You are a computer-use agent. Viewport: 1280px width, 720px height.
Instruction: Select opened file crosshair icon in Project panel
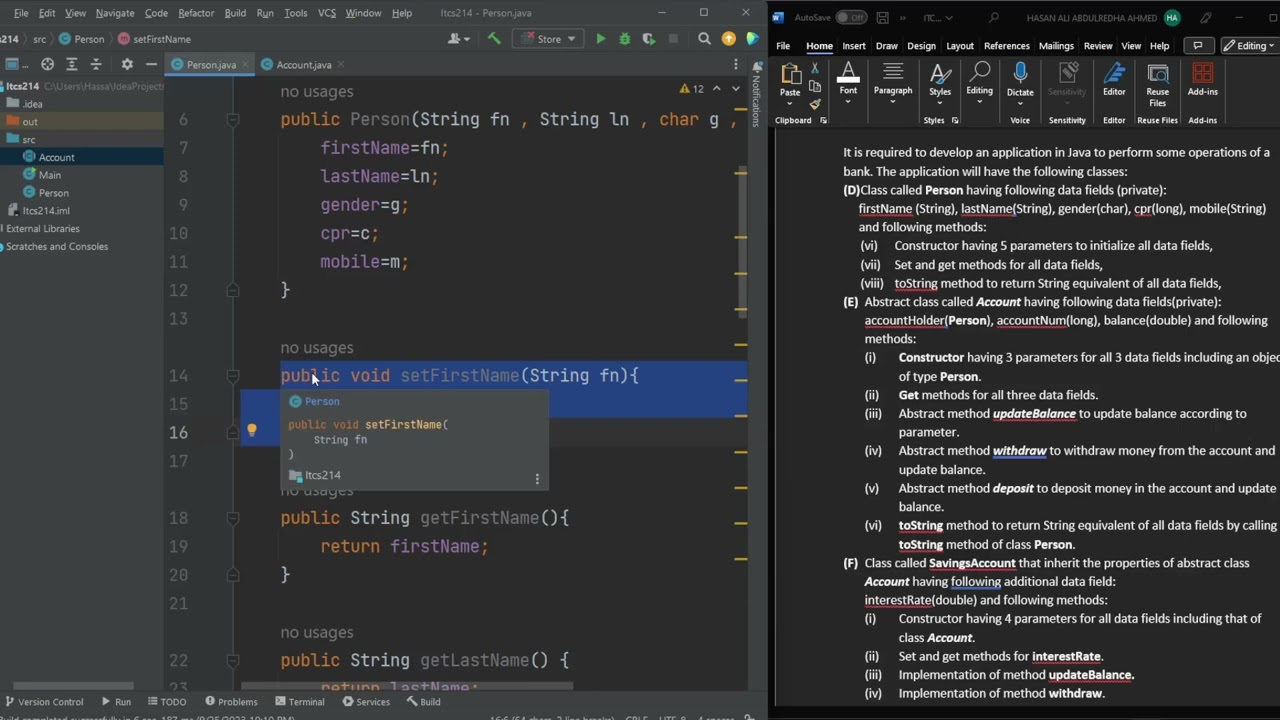pyautogui.click(x=47, y=64)
